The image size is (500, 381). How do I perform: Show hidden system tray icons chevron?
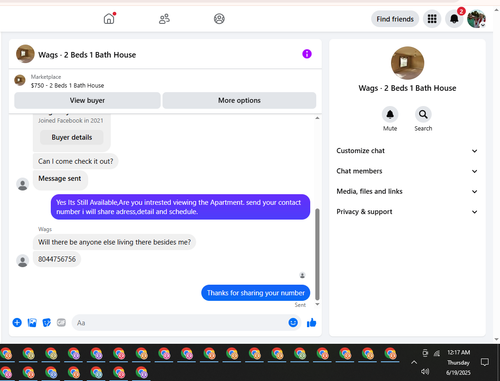point(414,362)
